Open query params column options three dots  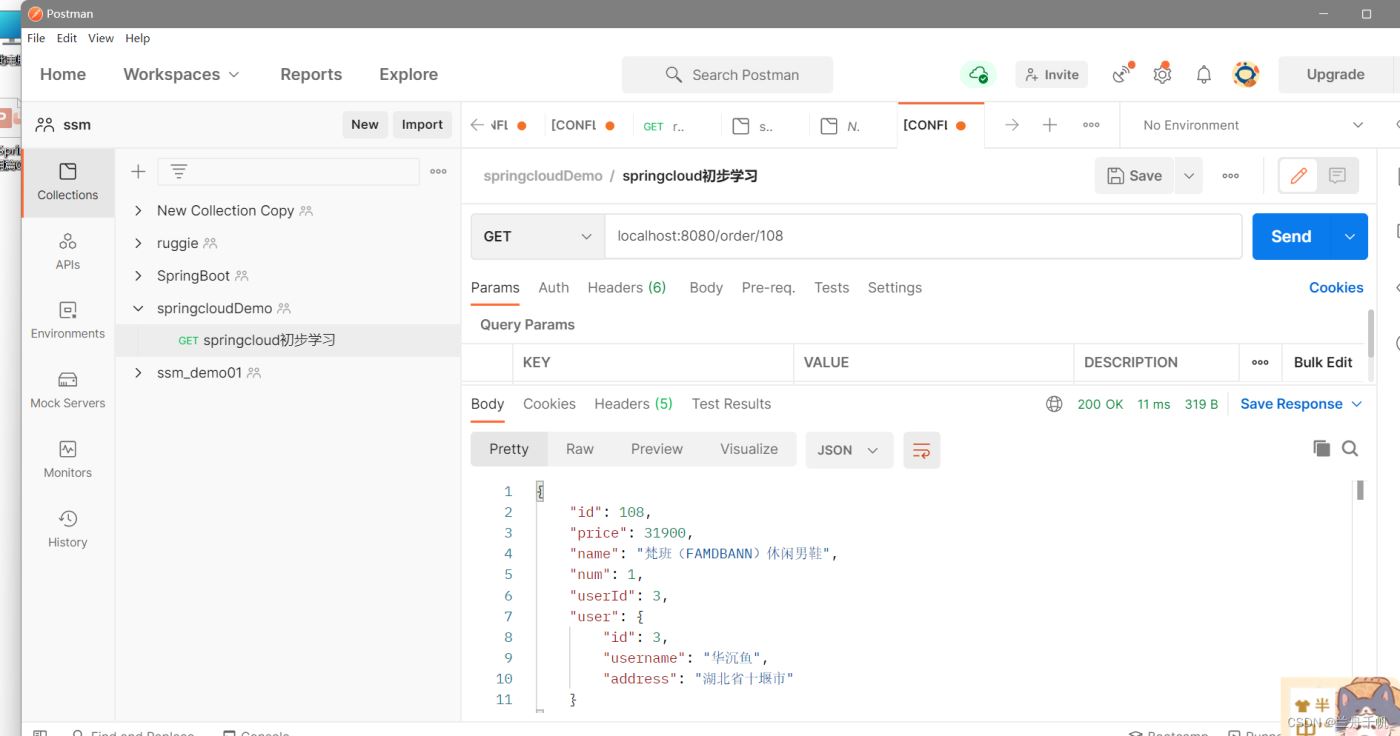tap(1260, 362)
